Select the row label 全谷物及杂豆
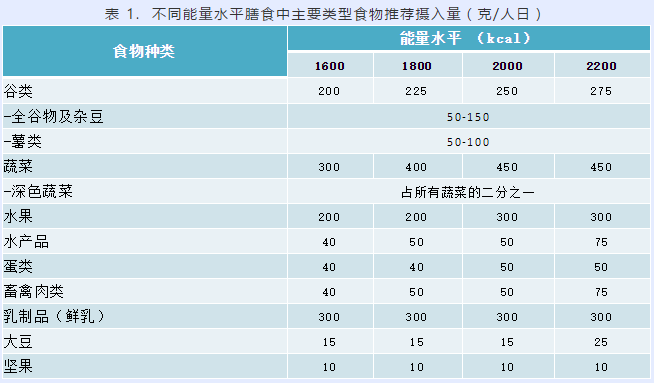Screen dimensions: 654x383 pos(53,116)
